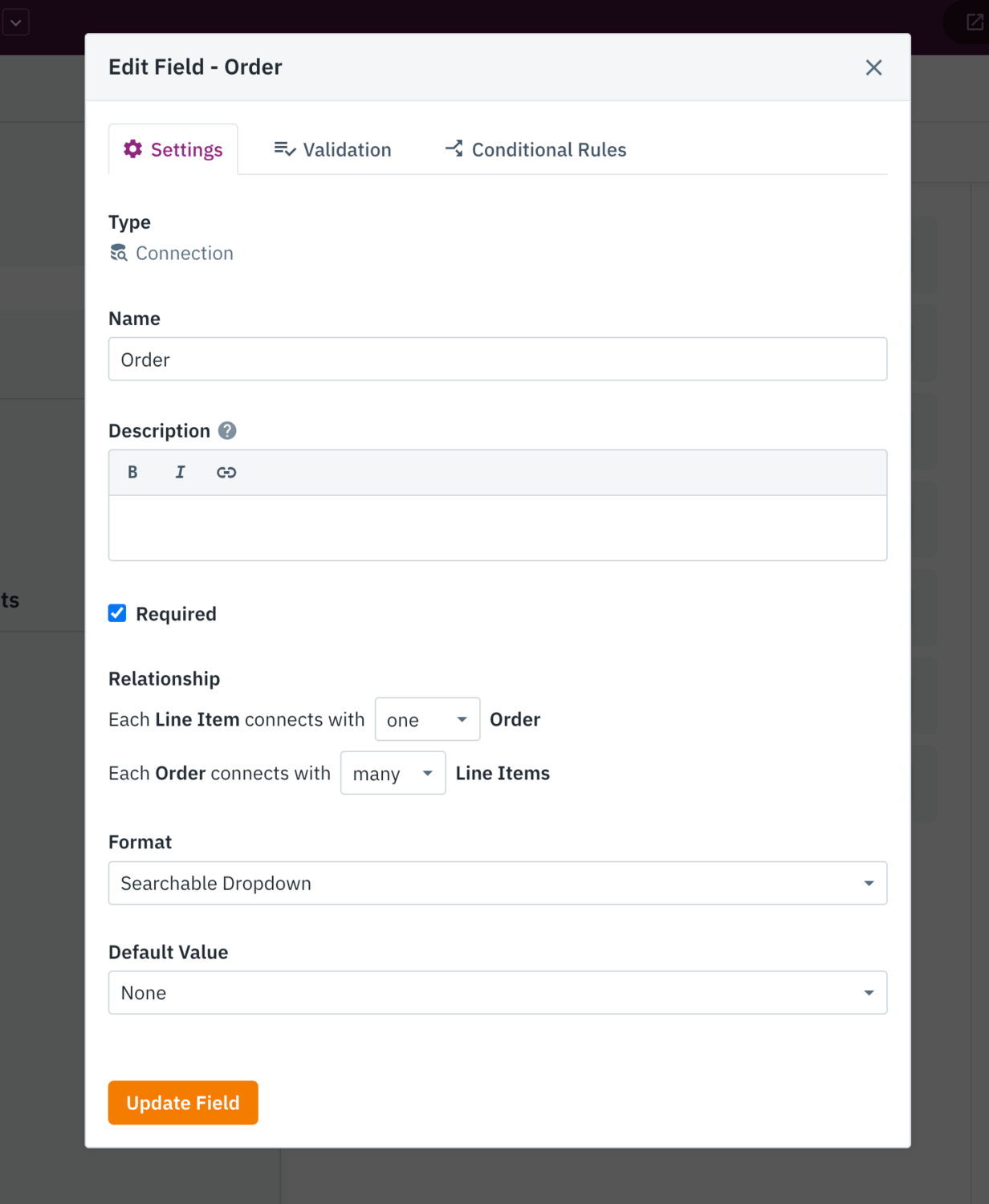Close the Edit Field dialog
This screenshot has height=1204, width=989.
coord(873,67)
